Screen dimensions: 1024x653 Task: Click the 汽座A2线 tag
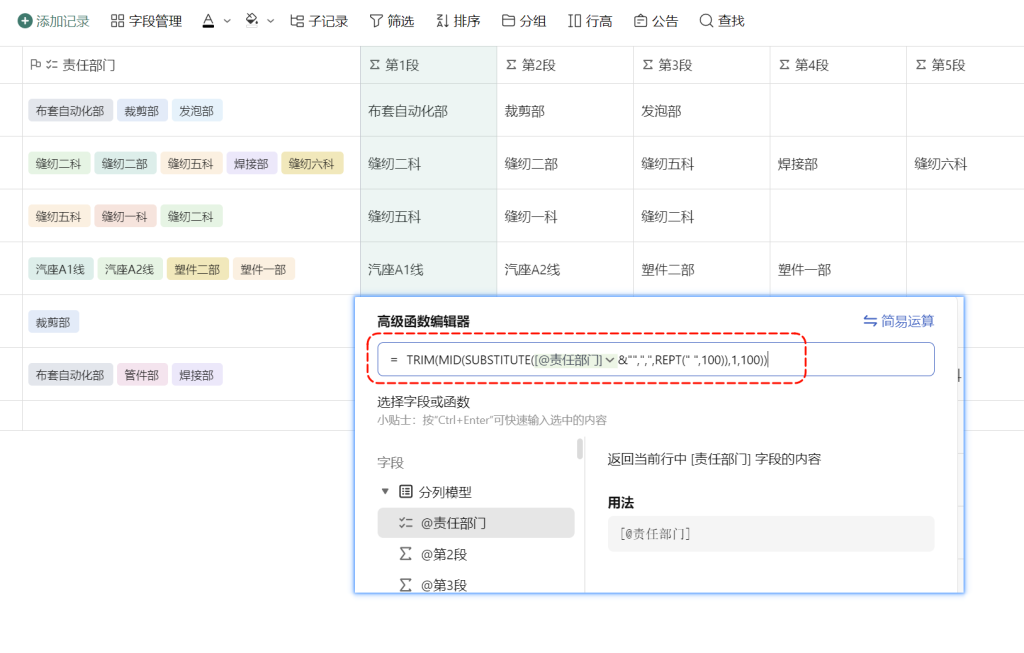(130, 269)
